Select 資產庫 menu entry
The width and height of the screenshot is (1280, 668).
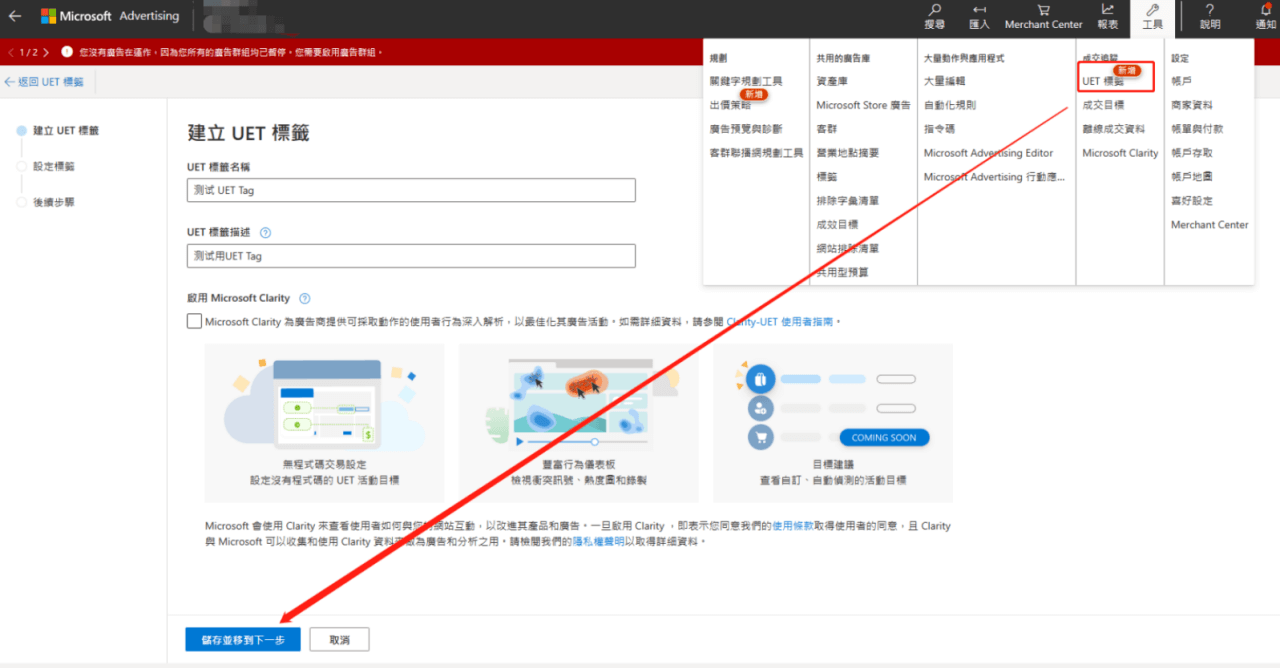point(832,81)
